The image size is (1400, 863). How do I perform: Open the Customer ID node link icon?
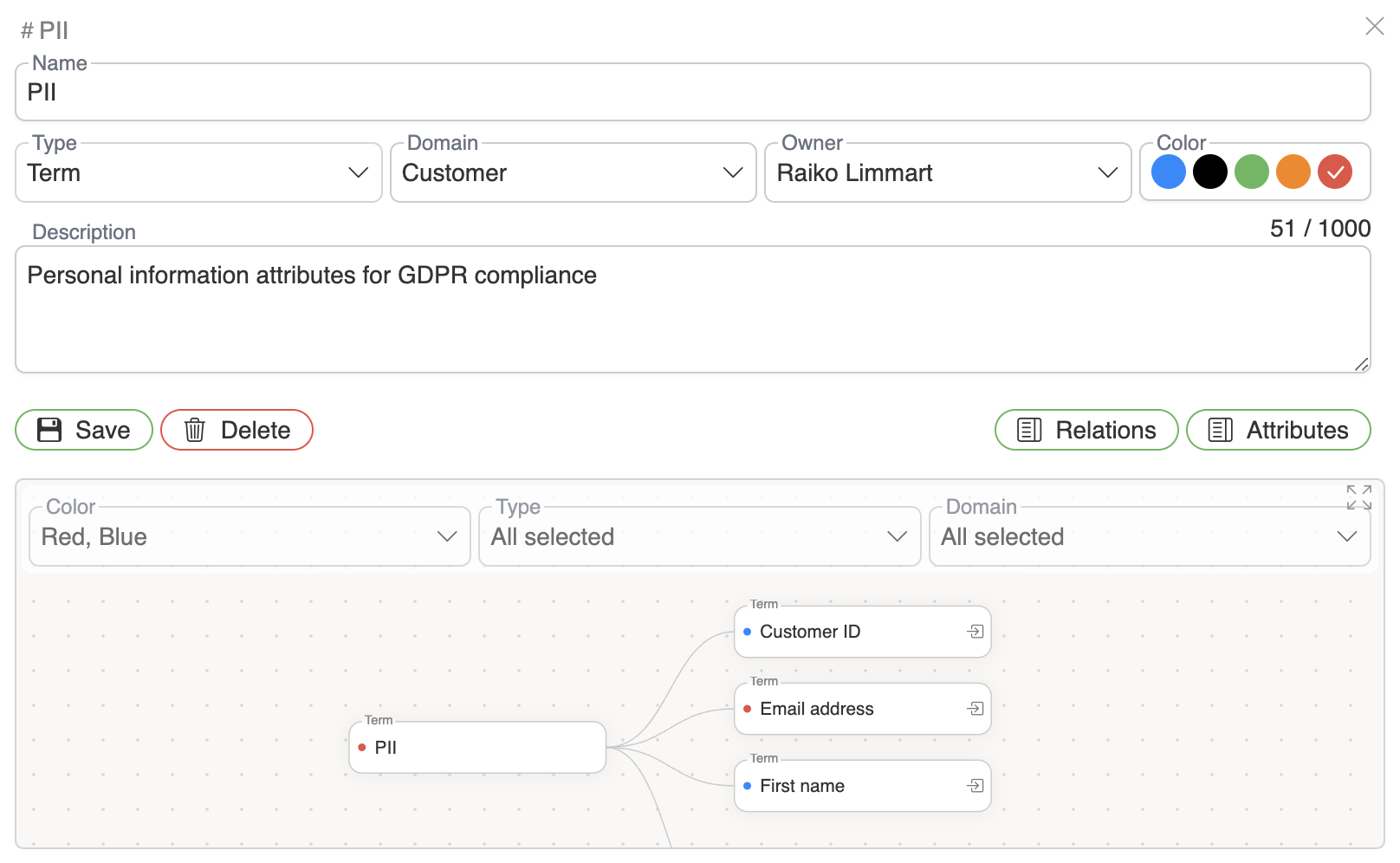[975, 632]
